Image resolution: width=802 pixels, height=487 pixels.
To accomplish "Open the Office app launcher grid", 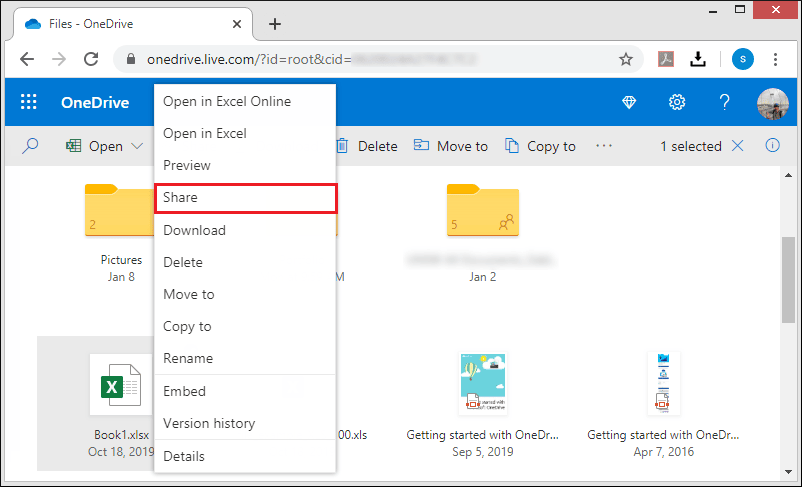I will coord(29,102).
